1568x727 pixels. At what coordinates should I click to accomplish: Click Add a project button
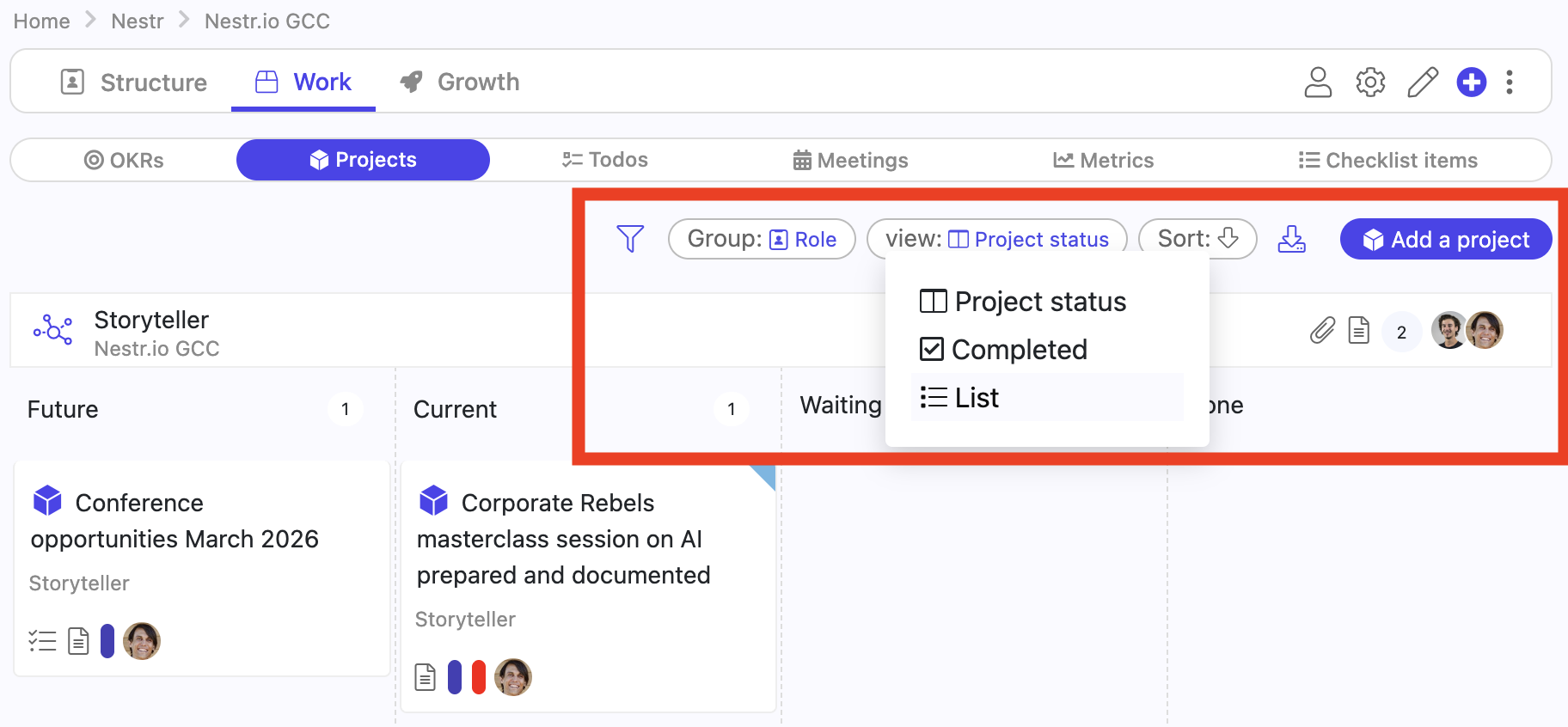click(x=1446, y=239)
